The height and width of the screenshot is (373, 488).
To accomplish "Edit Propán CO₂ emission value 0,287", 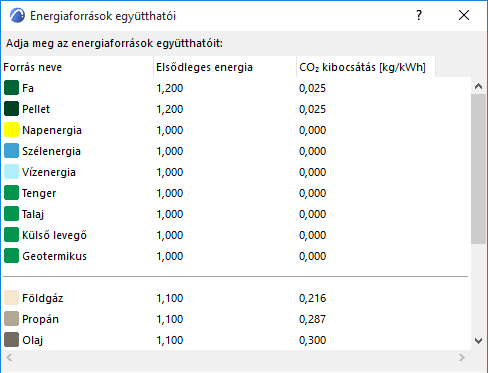I will (x=312, y=319).
